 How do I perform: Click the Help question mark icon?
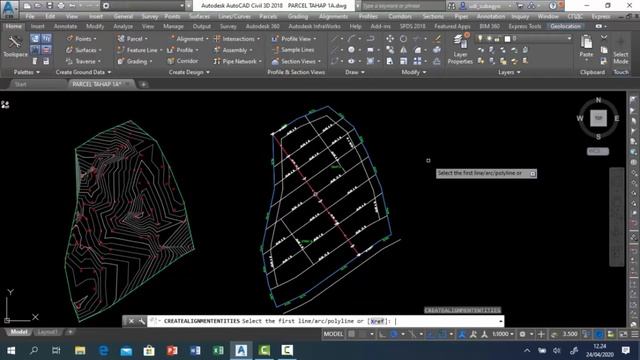[553, 6]
